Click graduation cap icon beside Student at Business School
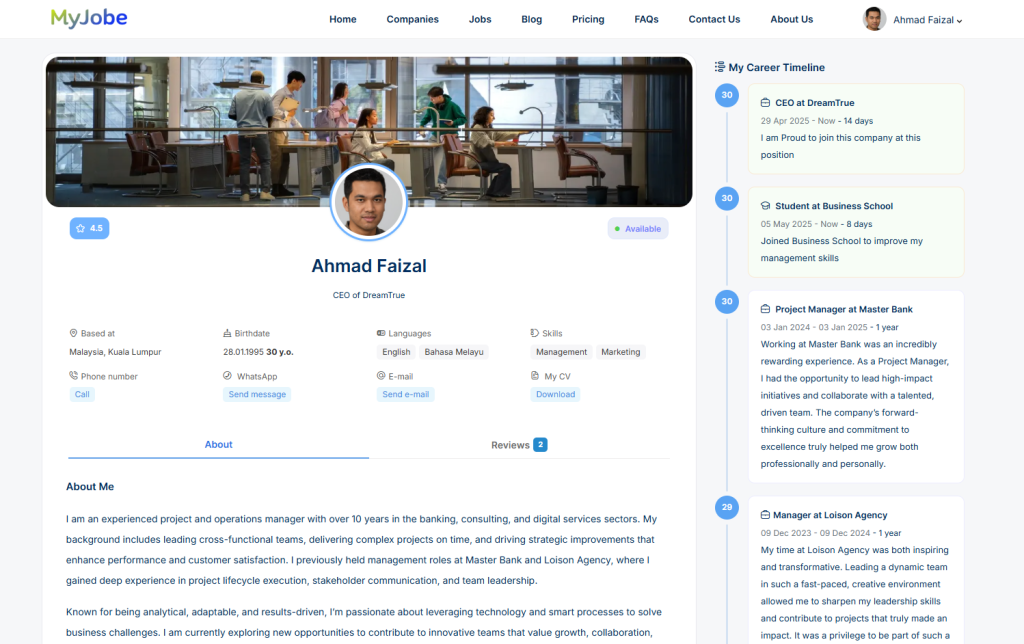 pos(765,206)
